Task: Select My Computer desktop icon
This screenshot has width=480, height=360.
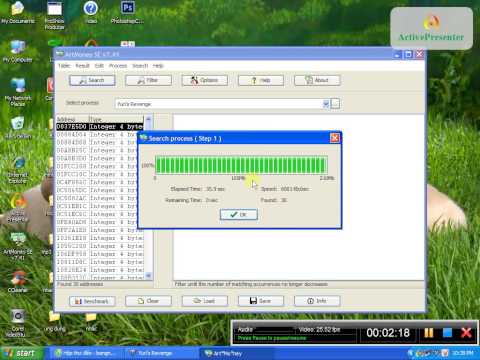Action: (x=18, y=52)
